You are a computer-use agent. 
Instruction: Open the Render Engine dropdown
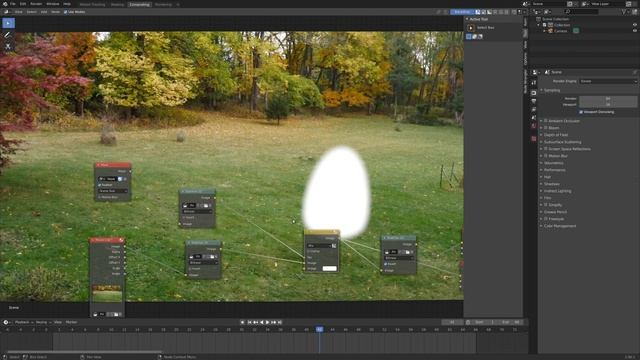(x=608, y=81)
